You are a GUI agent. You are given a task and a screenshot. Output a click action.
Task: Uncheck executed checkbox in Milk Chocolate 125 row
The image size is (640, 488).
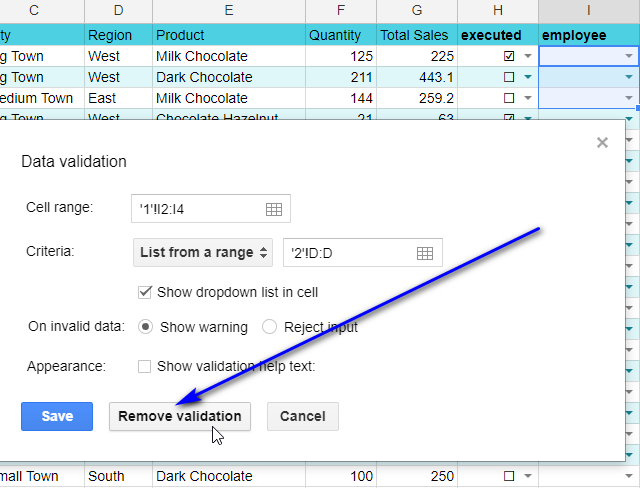[509, 56]
